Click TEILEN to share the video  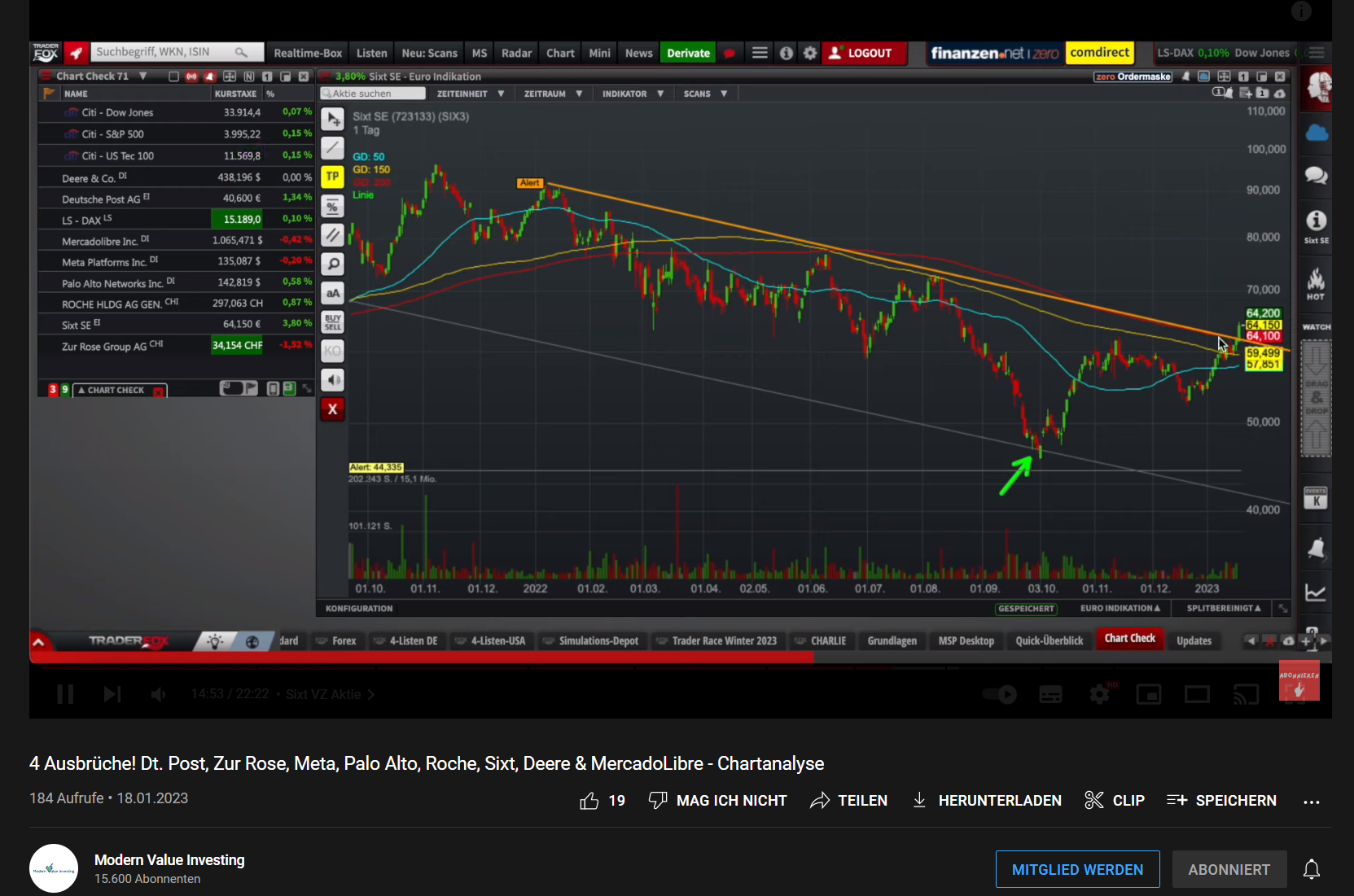pos(849,801)
